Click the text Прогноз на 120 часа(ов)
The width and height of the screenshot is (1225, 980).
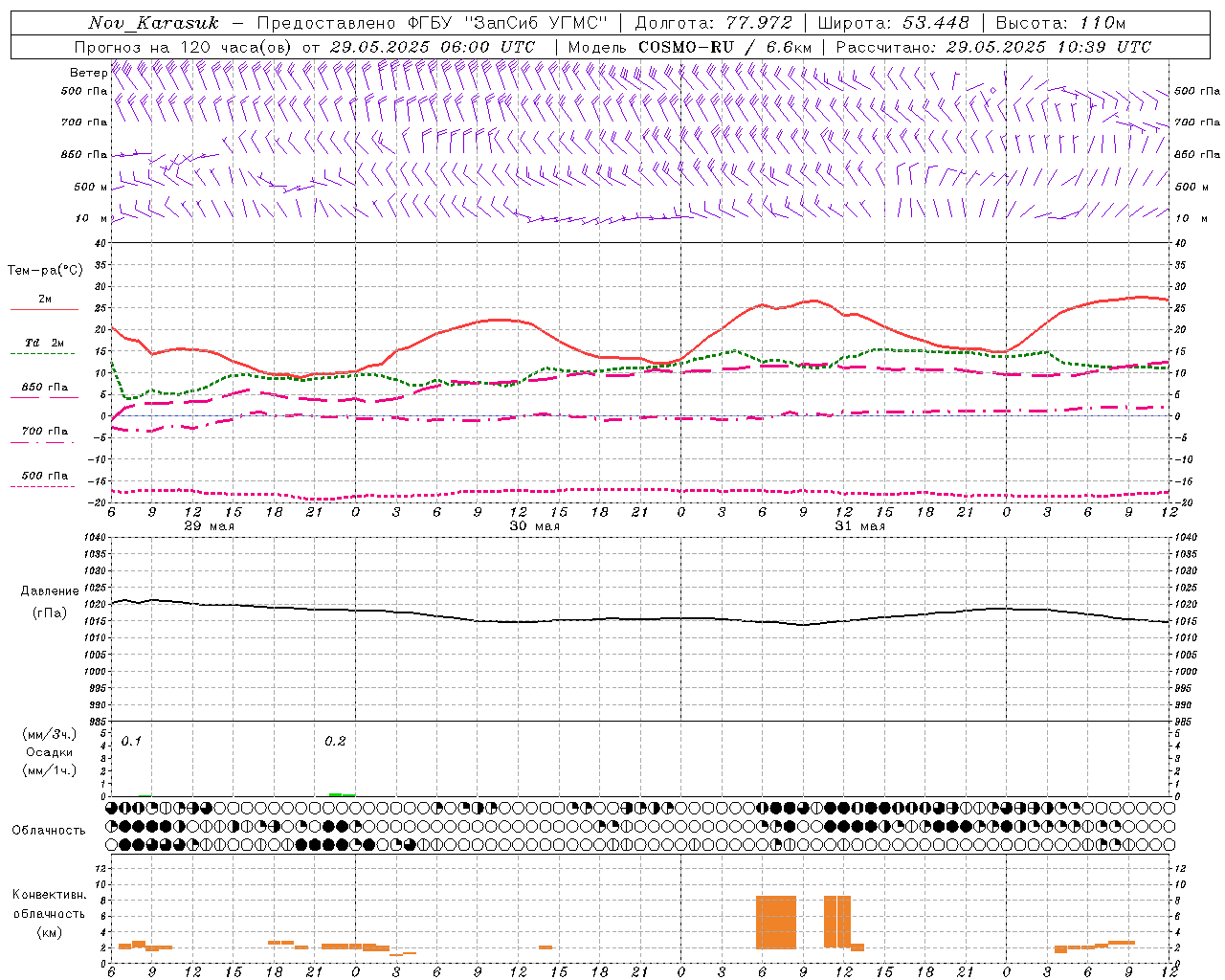coord(184,47)
